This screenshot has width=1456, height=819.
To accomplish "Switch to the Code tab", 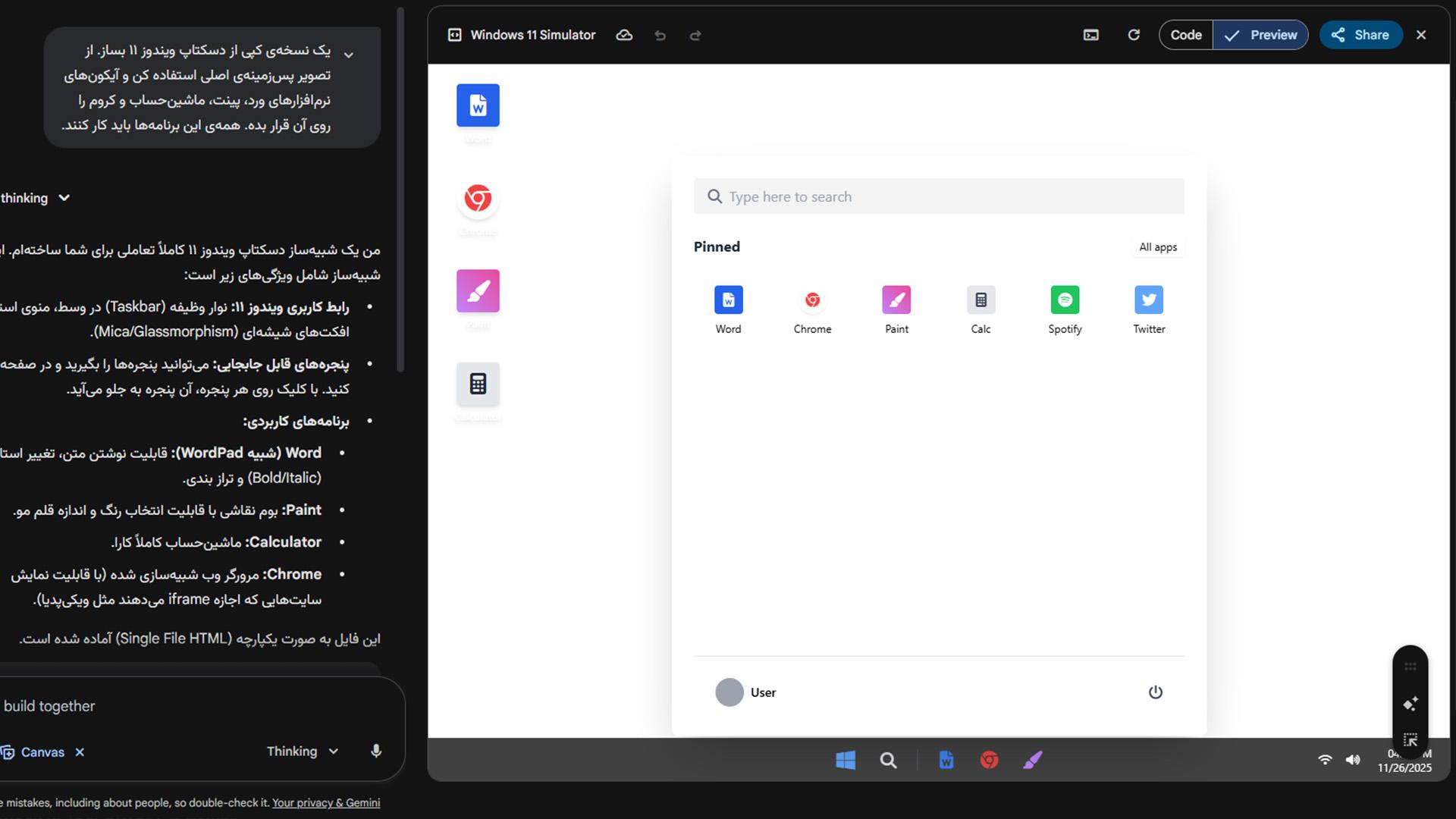I will tap(1186, 35).
